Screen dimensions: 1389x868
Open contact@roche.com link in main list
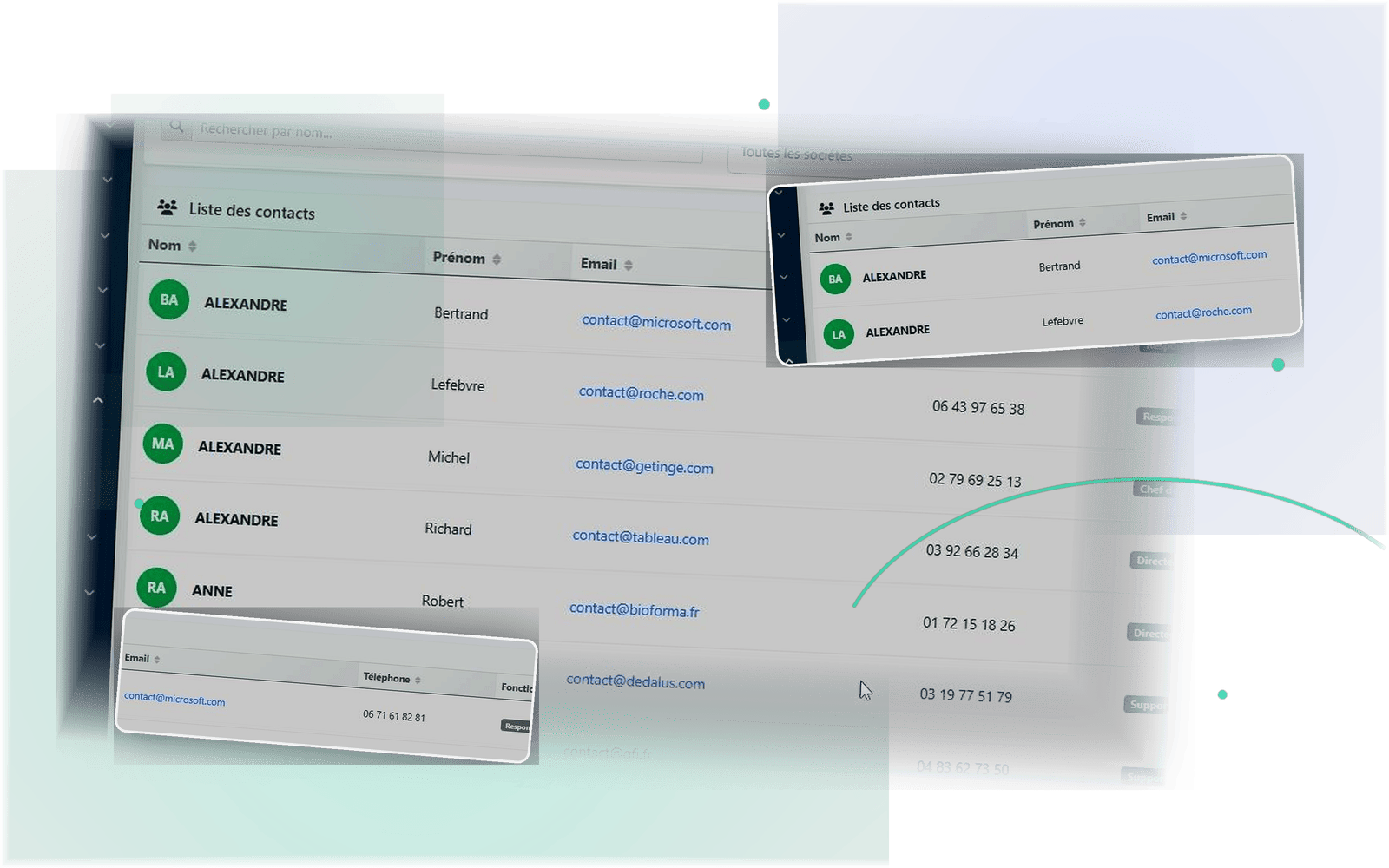[x=642, y=393]
